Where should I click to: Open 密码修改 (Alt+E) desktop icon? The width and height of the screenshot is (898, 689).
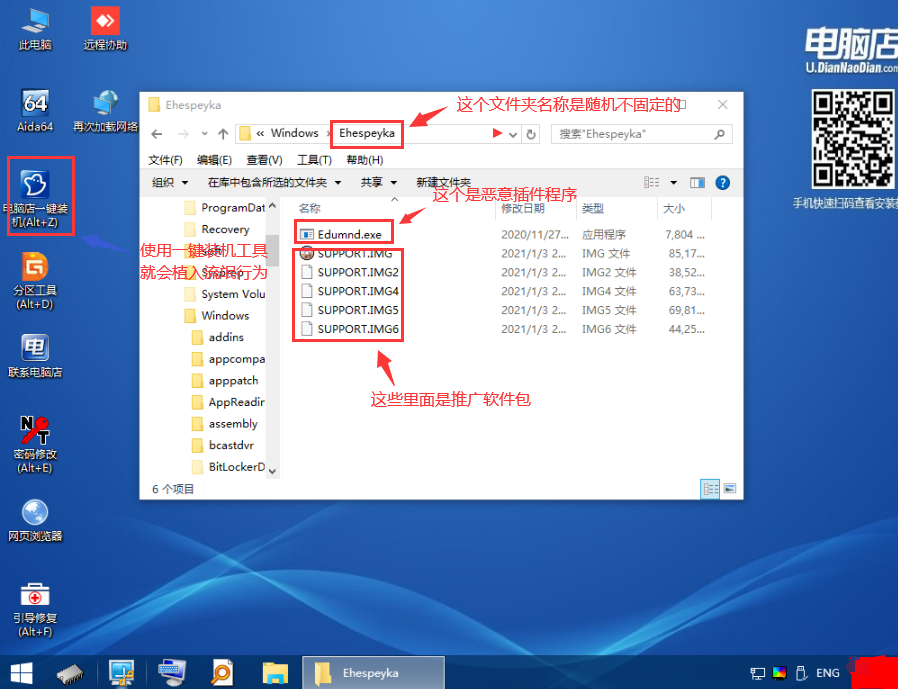click(35, 444)
